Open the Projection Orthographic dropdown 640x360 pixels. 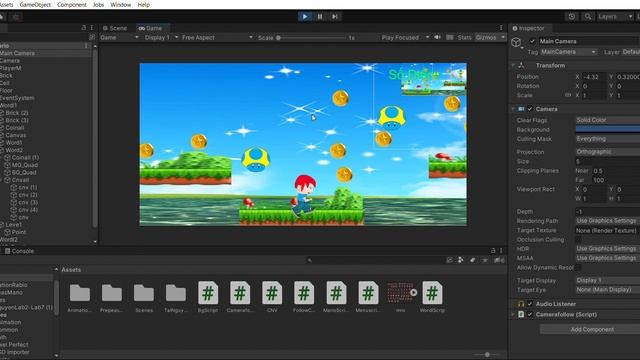coord(607,152)
